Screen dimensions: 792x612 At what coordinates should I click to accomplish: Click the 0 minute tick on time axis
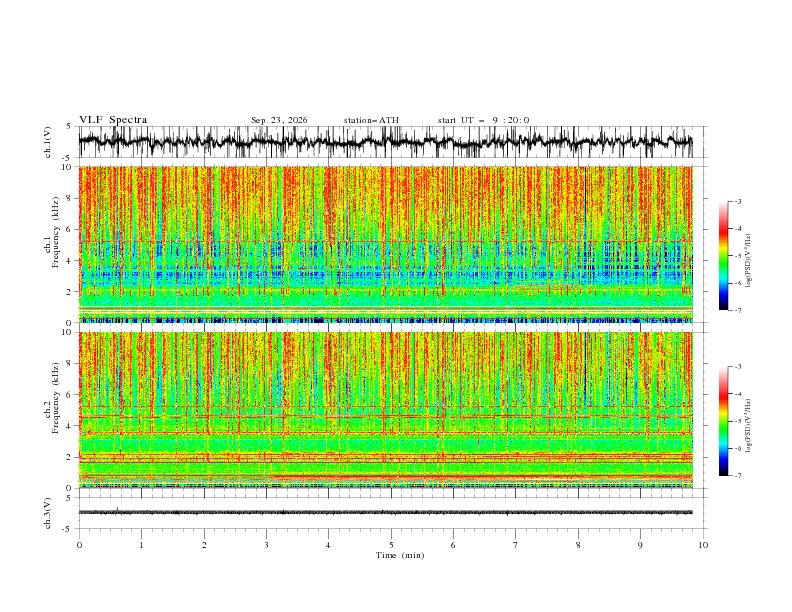79,545
